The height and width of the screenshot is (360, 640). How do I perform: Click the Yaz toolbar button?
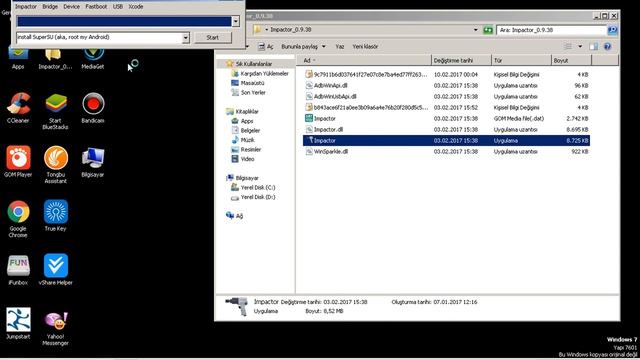point(340,47)
